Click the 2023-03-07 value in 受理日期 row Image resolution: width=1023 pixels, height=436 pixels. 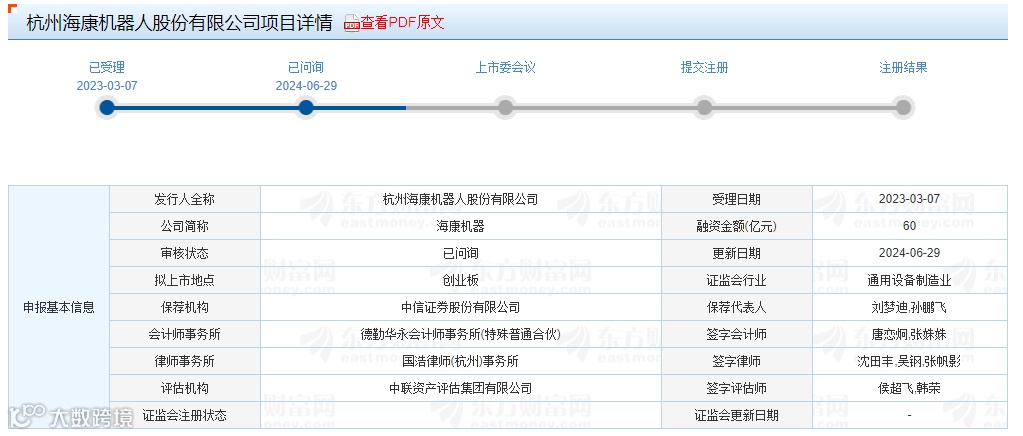pyautogui.click(x=909, y=199)
